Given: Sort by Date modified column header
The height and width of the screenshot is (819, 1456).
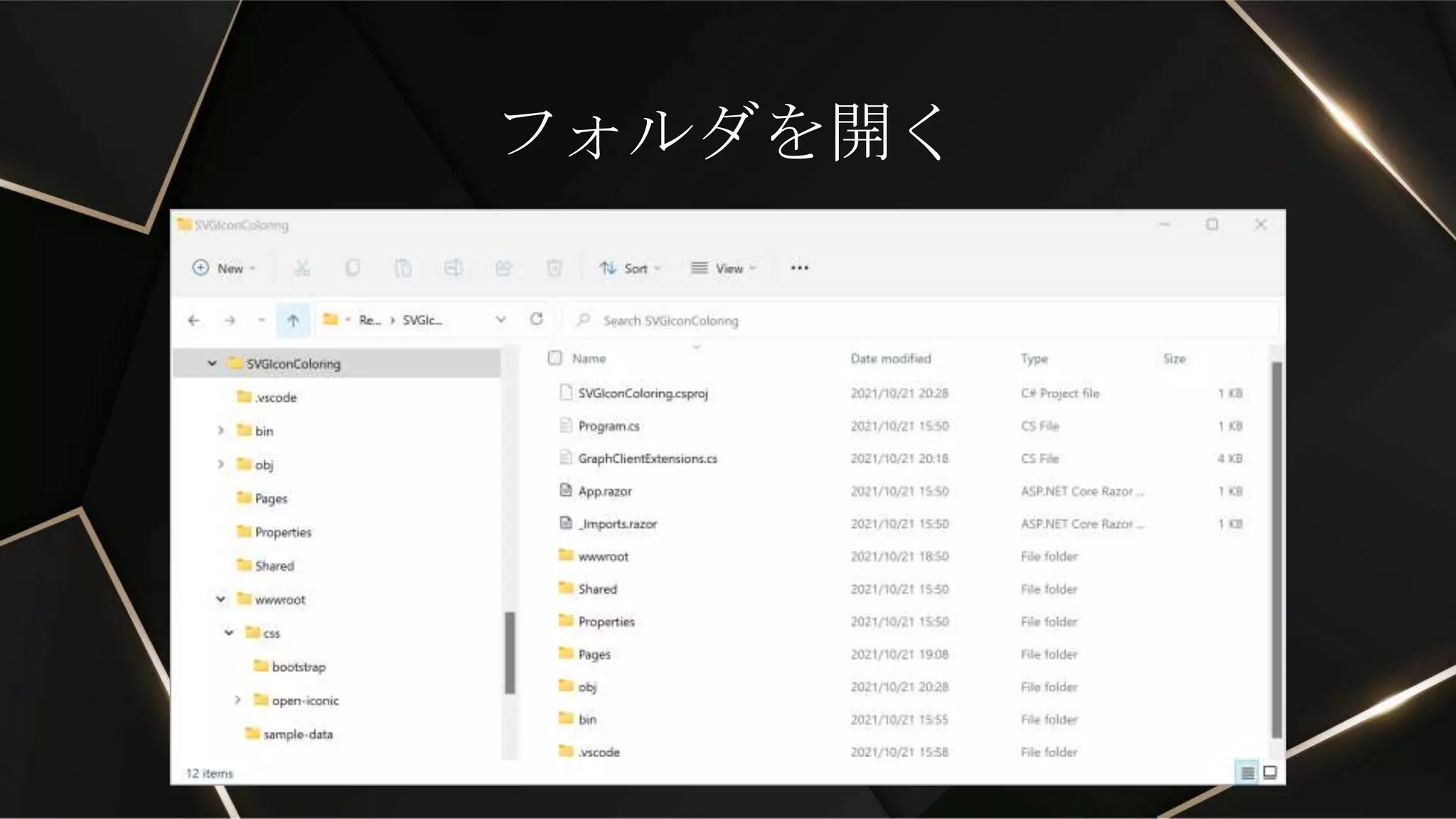Looking at the screenshot, I should pos(891,358).
